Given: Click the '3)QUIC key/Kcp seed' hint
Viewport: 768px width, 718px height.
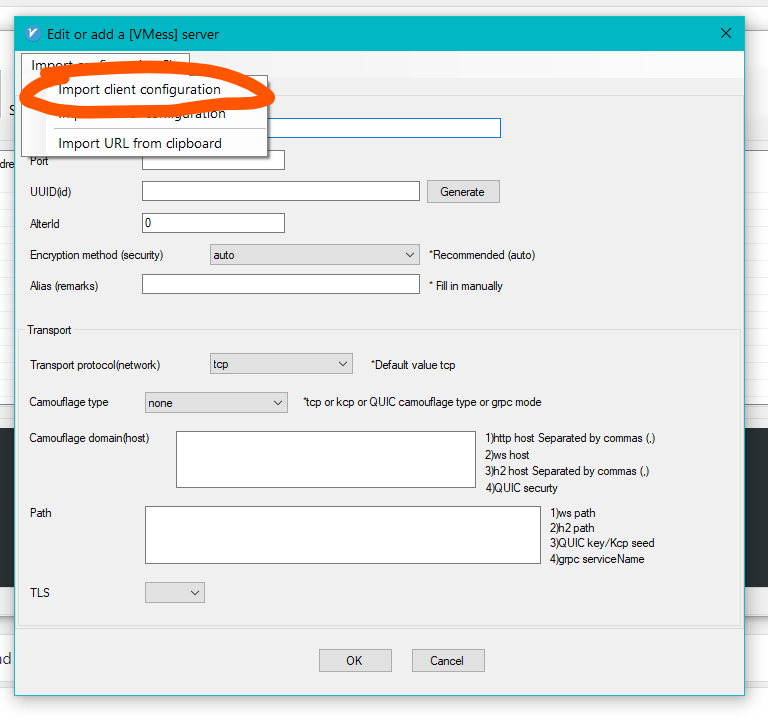Looking at the screenshot, I should (x=602, y=543).
